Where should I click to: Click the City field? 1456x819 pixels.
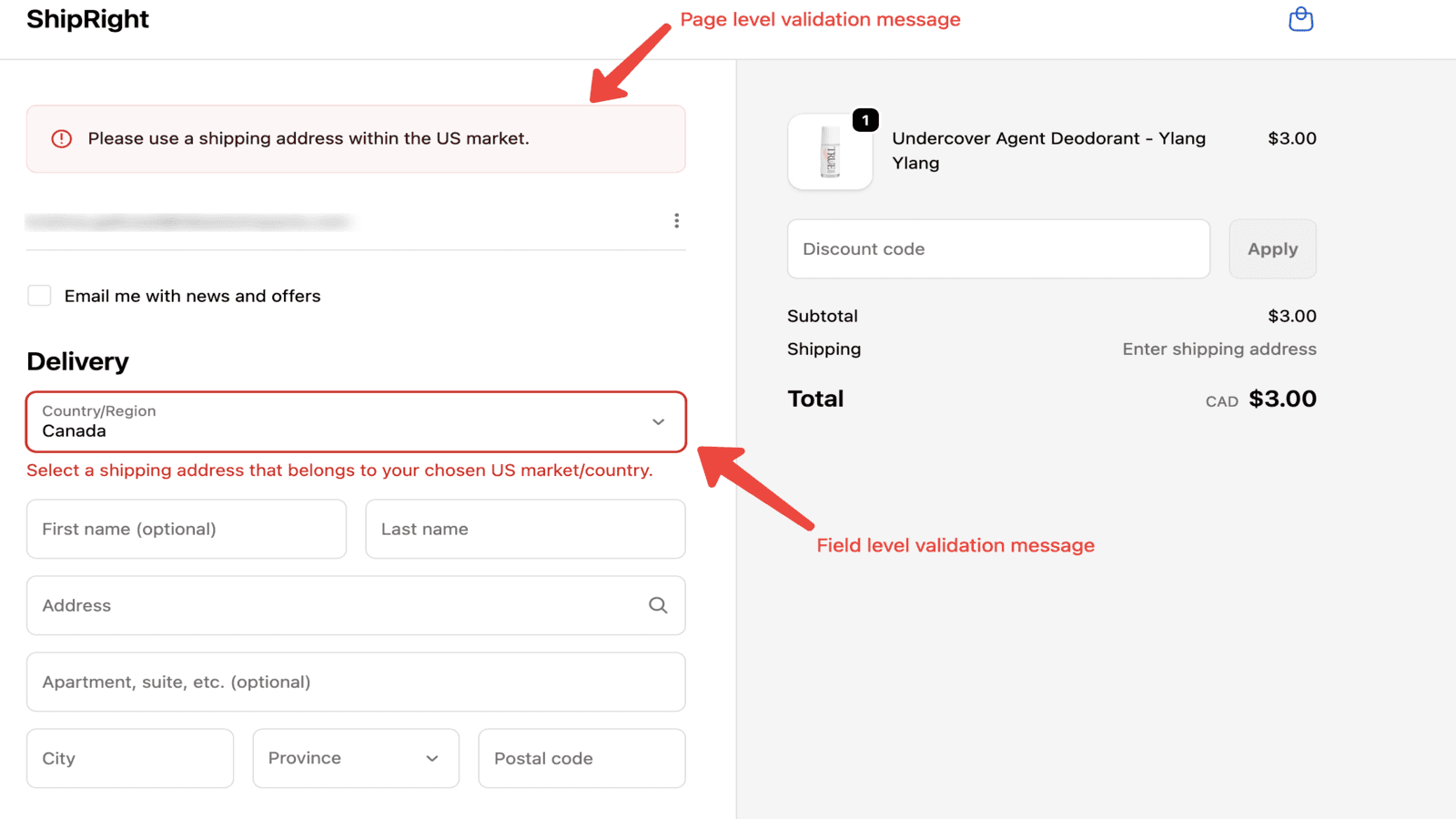click(130, 758)
